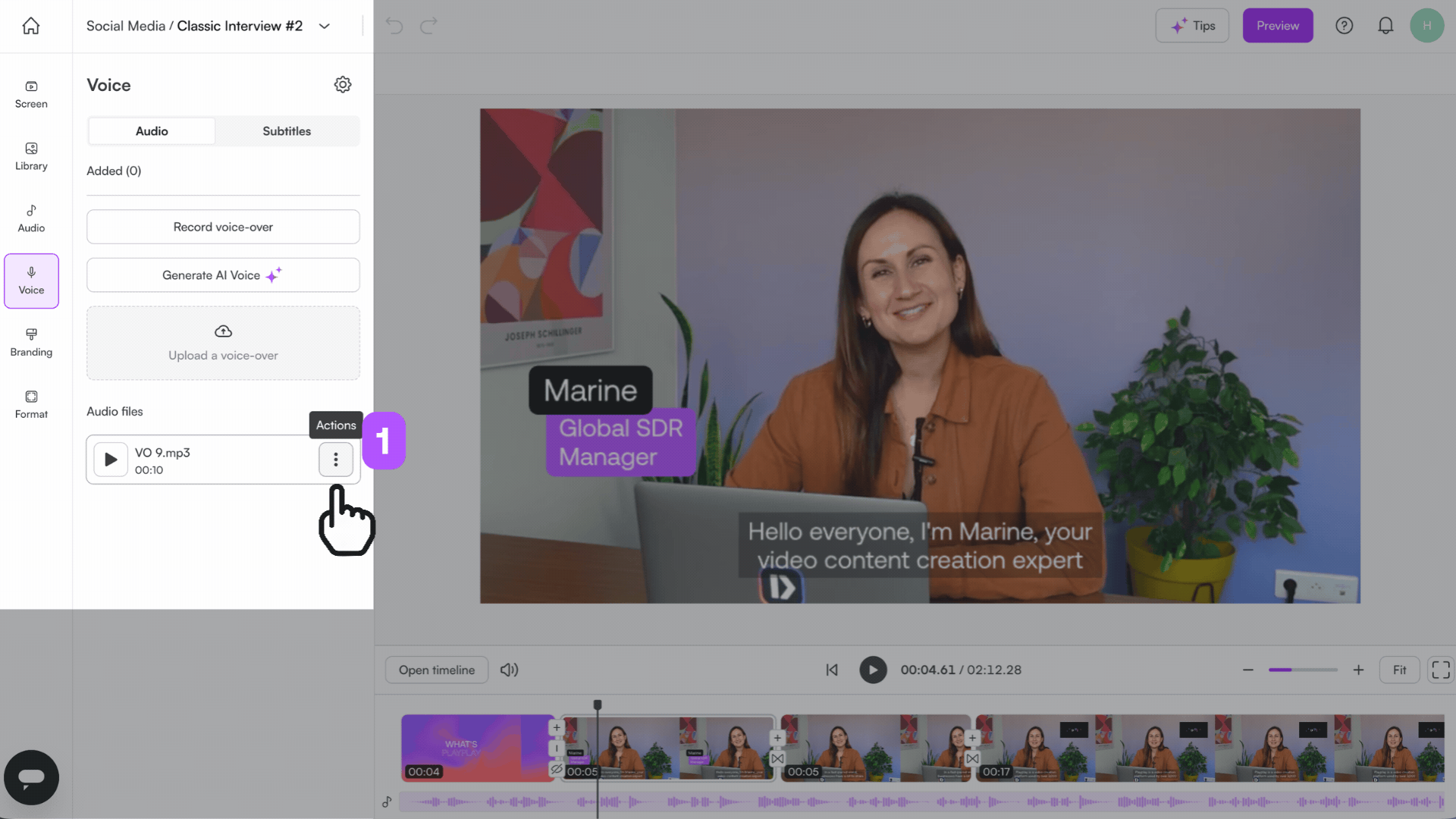Click the timeline playhead marker

point(598,705)
